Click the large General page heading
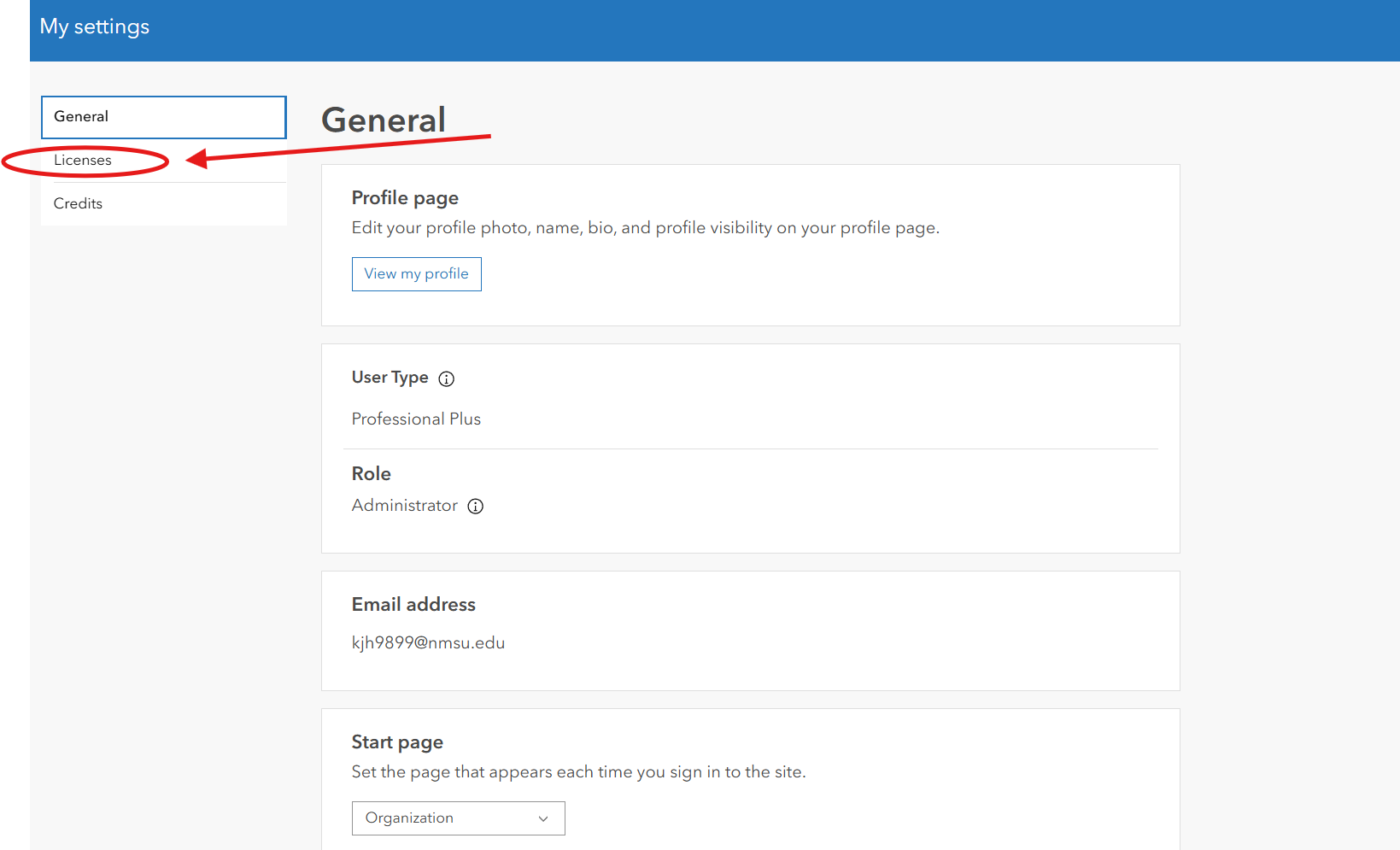 384,120
